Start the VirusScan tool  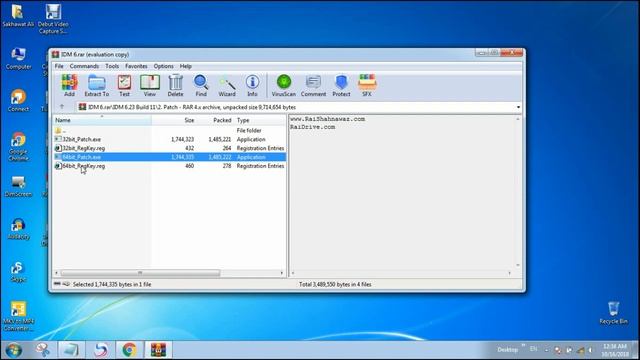[284, 86]
